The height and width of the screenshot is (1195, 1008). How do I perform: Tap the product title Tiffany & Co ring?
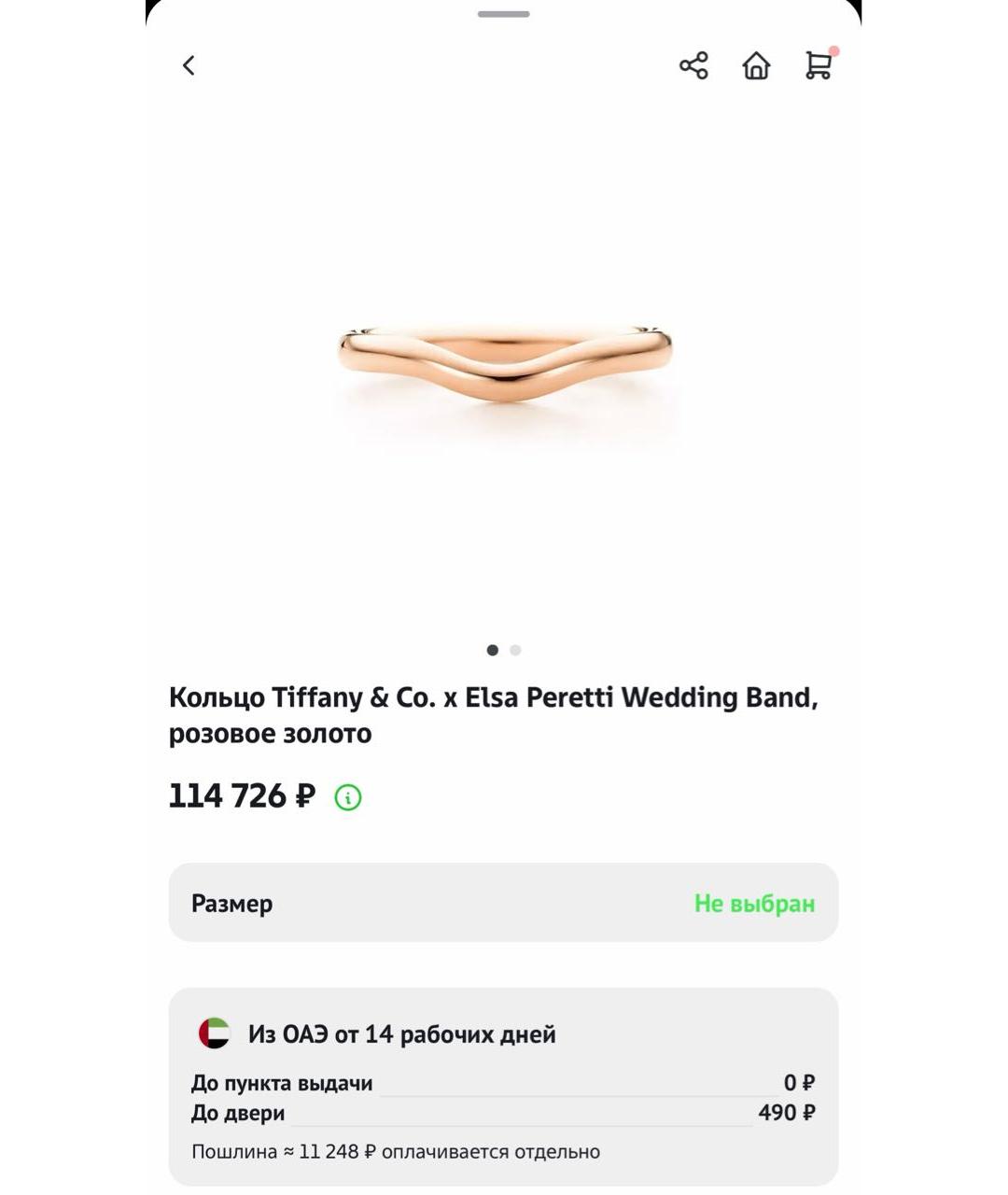coord(495,714)
